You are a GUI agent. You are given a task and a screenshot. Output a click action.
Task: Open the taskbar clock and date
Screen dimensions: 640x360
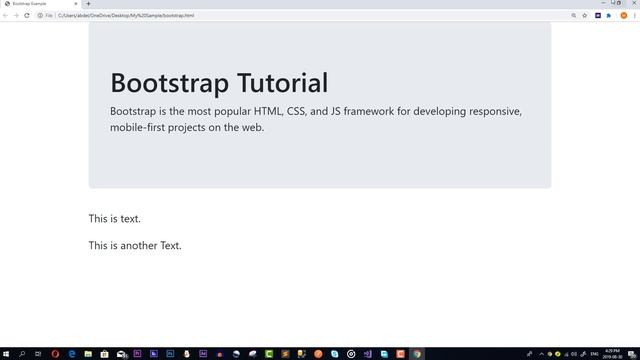pyautogui.click(x=612, y=354)
